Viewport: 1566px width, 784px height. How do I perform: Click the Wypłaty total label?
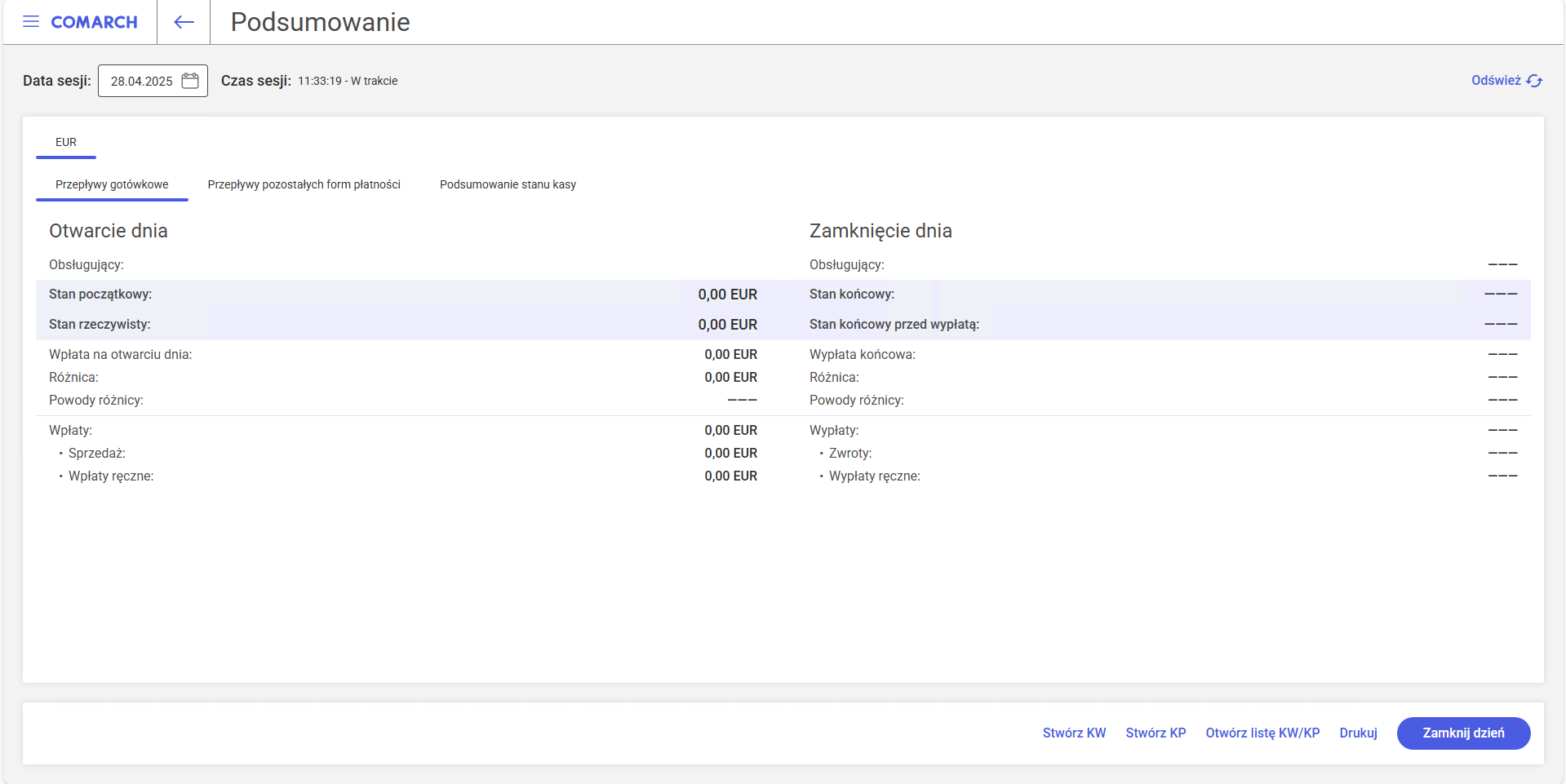(x=834, y=431)
